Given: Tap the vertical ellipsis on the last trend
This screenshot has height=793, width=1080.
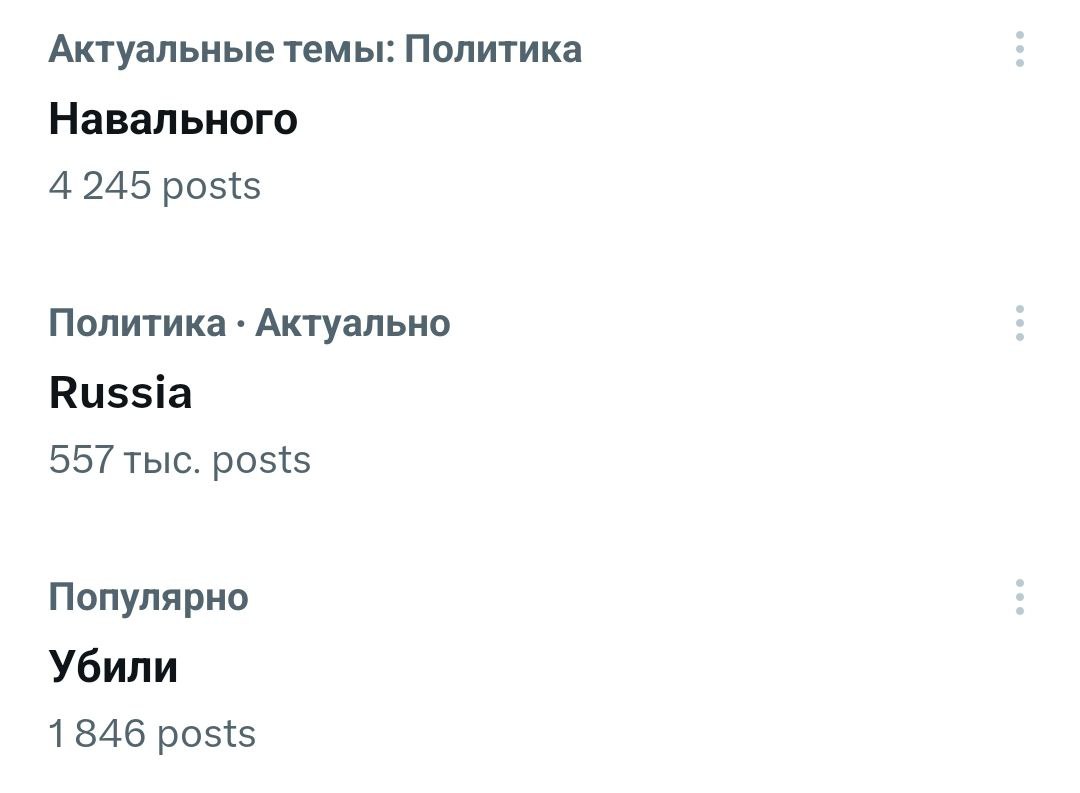Looking at the screenshot, I should coord(1019,597).
